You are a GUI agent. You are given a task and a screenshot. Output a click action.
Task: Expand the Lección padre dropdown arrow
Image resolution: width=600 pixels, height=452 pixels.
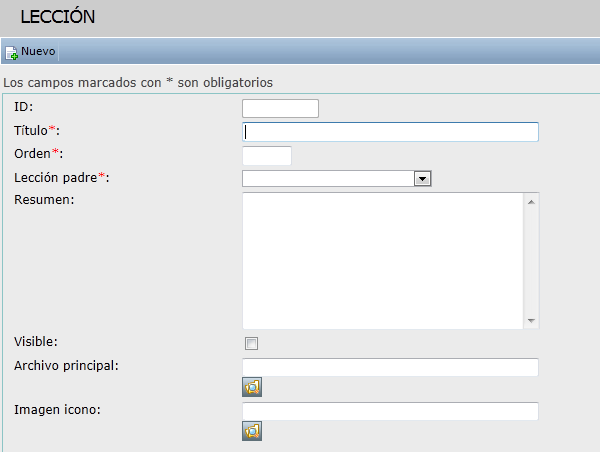(422, 179)
